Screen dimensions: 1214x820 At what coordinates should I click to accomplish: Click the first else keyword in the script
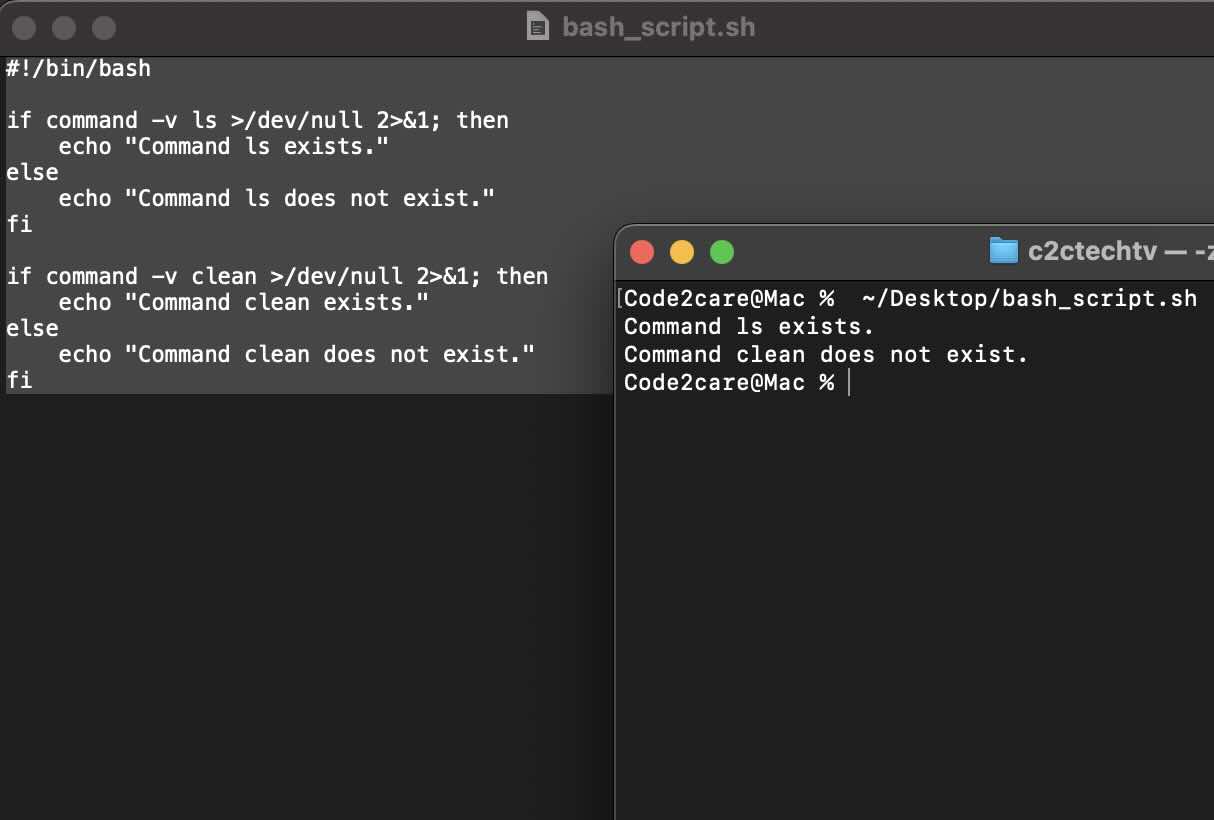[31, 172]
